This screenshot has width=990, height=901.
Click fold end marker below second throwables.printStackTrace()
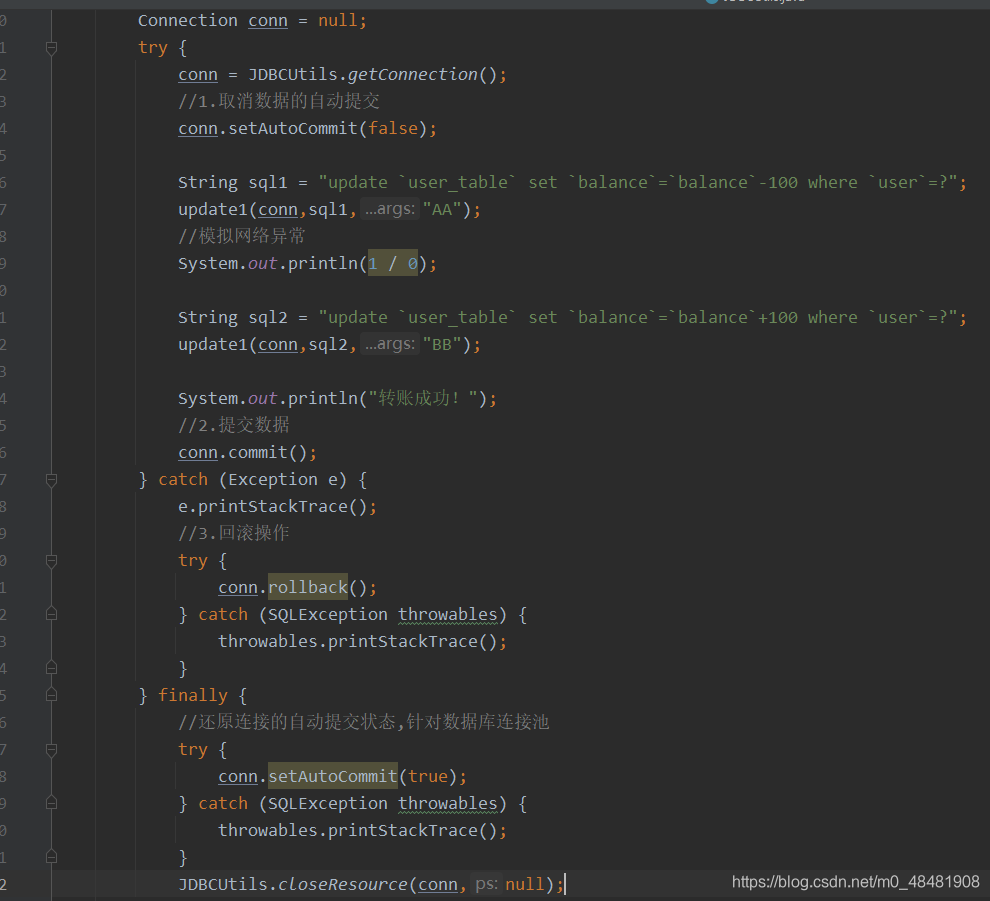point(52,857)
